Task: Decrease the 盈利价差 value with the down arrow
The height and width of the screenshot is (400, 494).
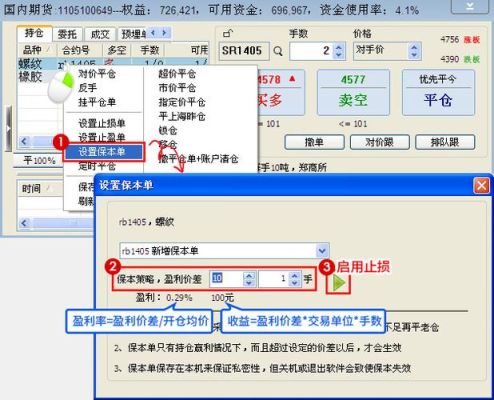Action: pos(249,283)
